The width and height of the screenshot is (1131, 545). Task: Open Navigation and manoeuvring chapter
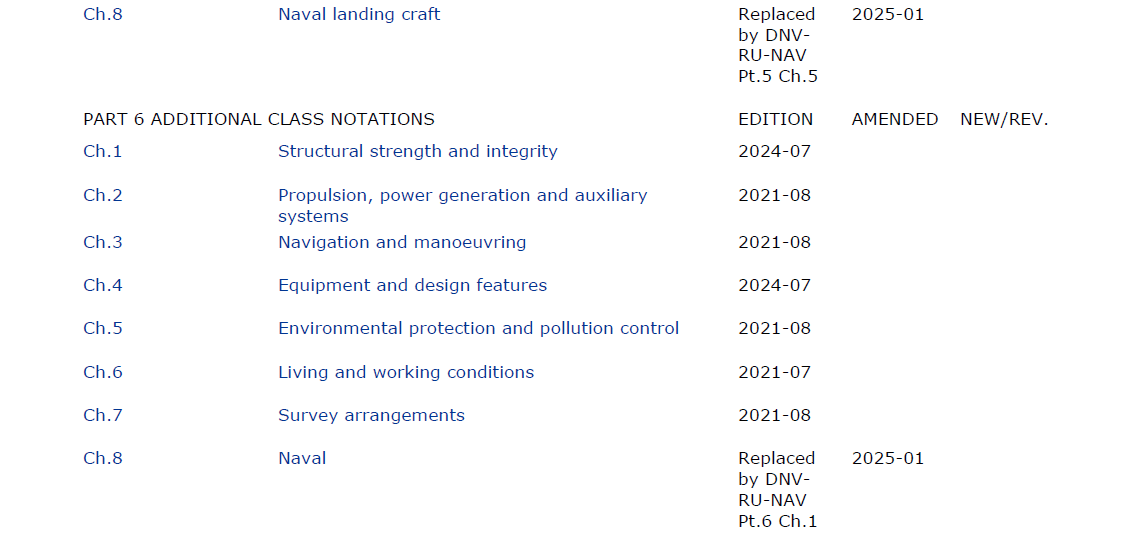tap(401, 243)
